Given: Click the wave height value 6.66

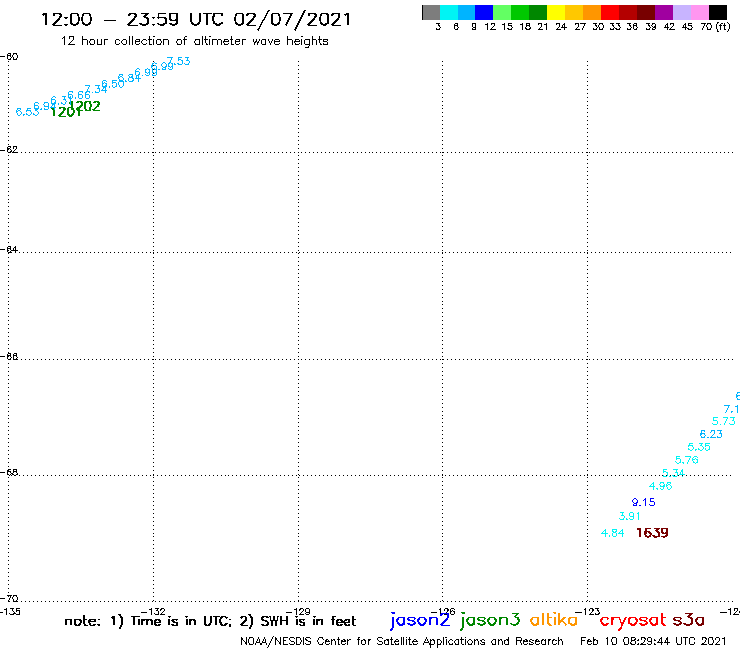Looking at the screenshot, I should [79, 95].
